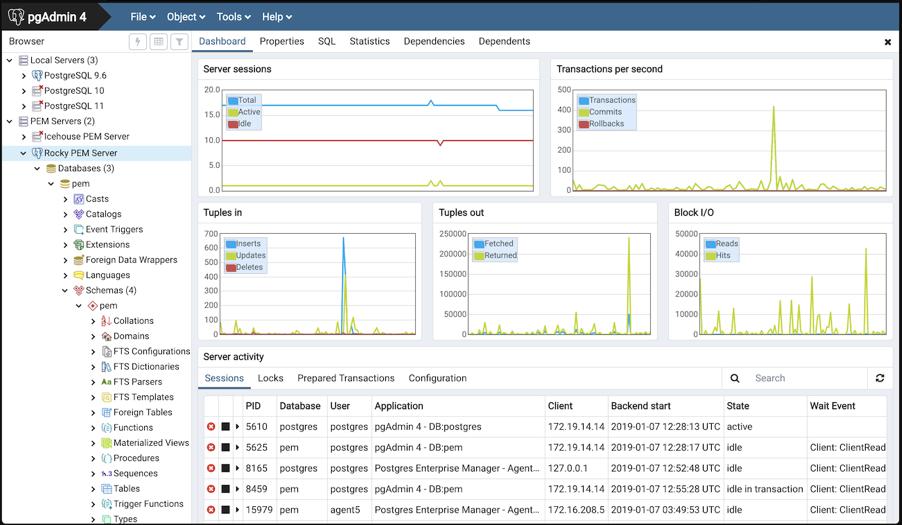The height and width of the screenshot is (525, 902).
Task: Close the dashboard panel with X
Action: coord(888,42)
